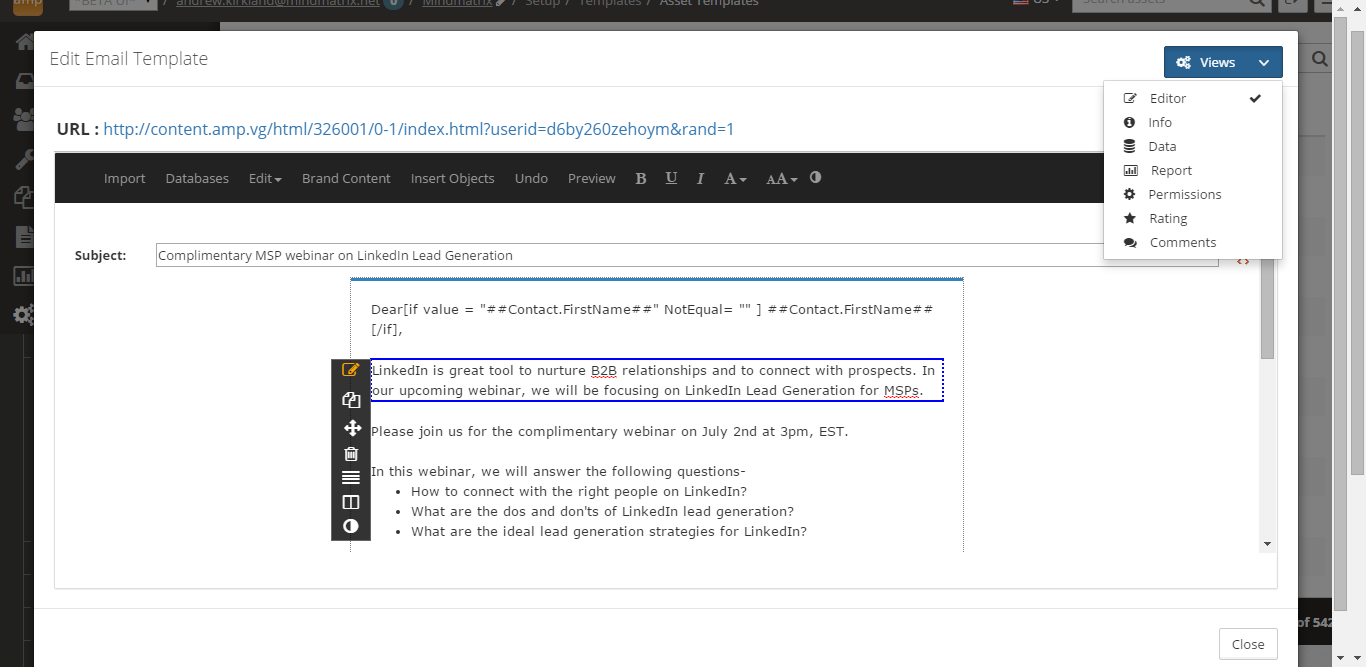Click the columns layout icon
1366x667 pixels.
tap(351, 502)
